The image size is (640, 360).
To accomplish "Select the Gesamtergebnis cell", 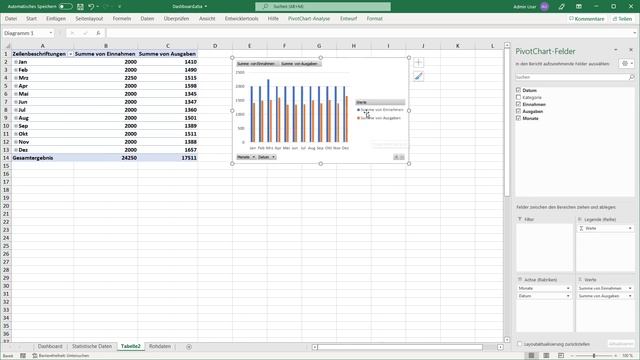I will click(42, 158).
